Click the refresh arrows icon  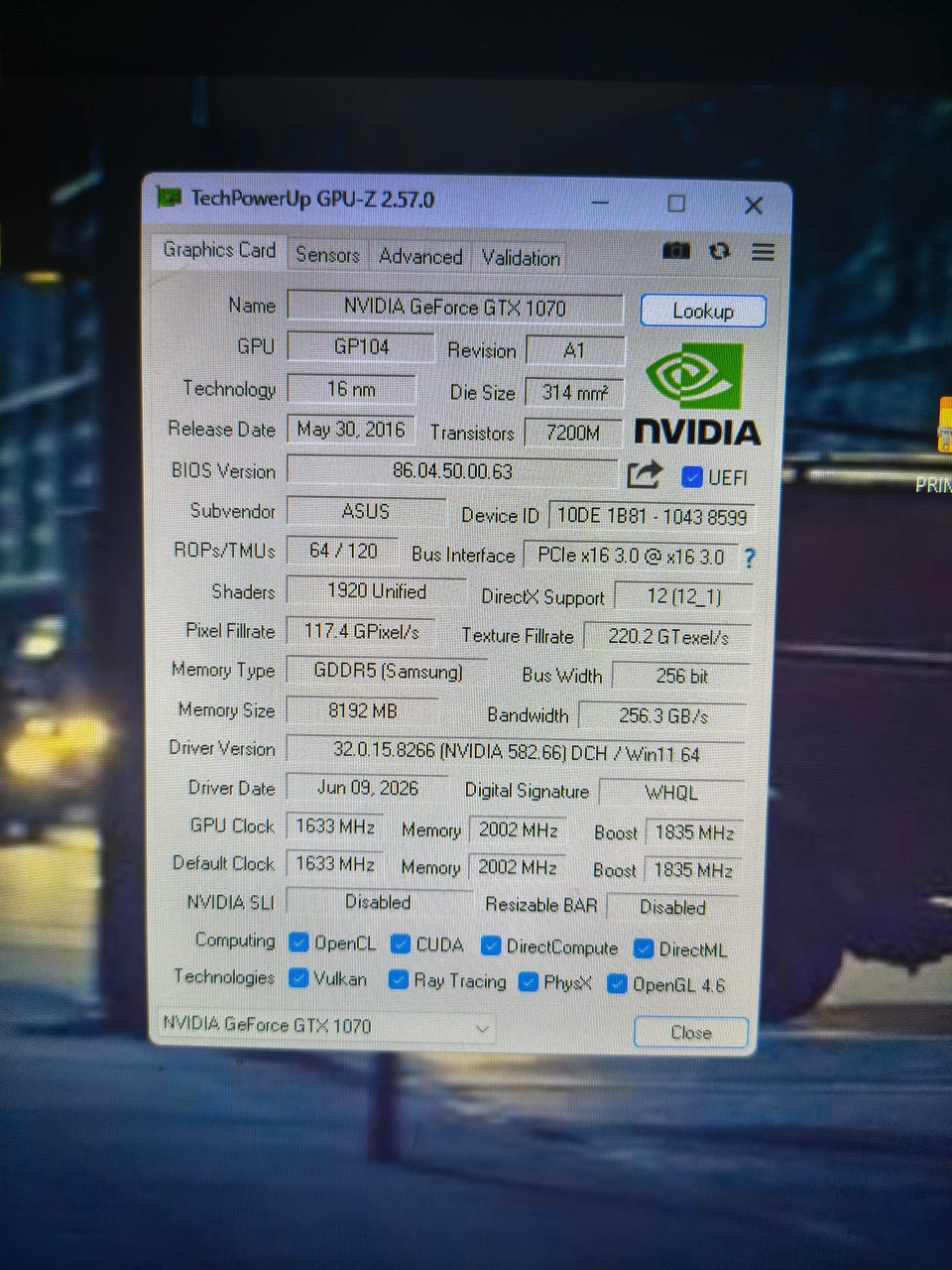[719, 252]
